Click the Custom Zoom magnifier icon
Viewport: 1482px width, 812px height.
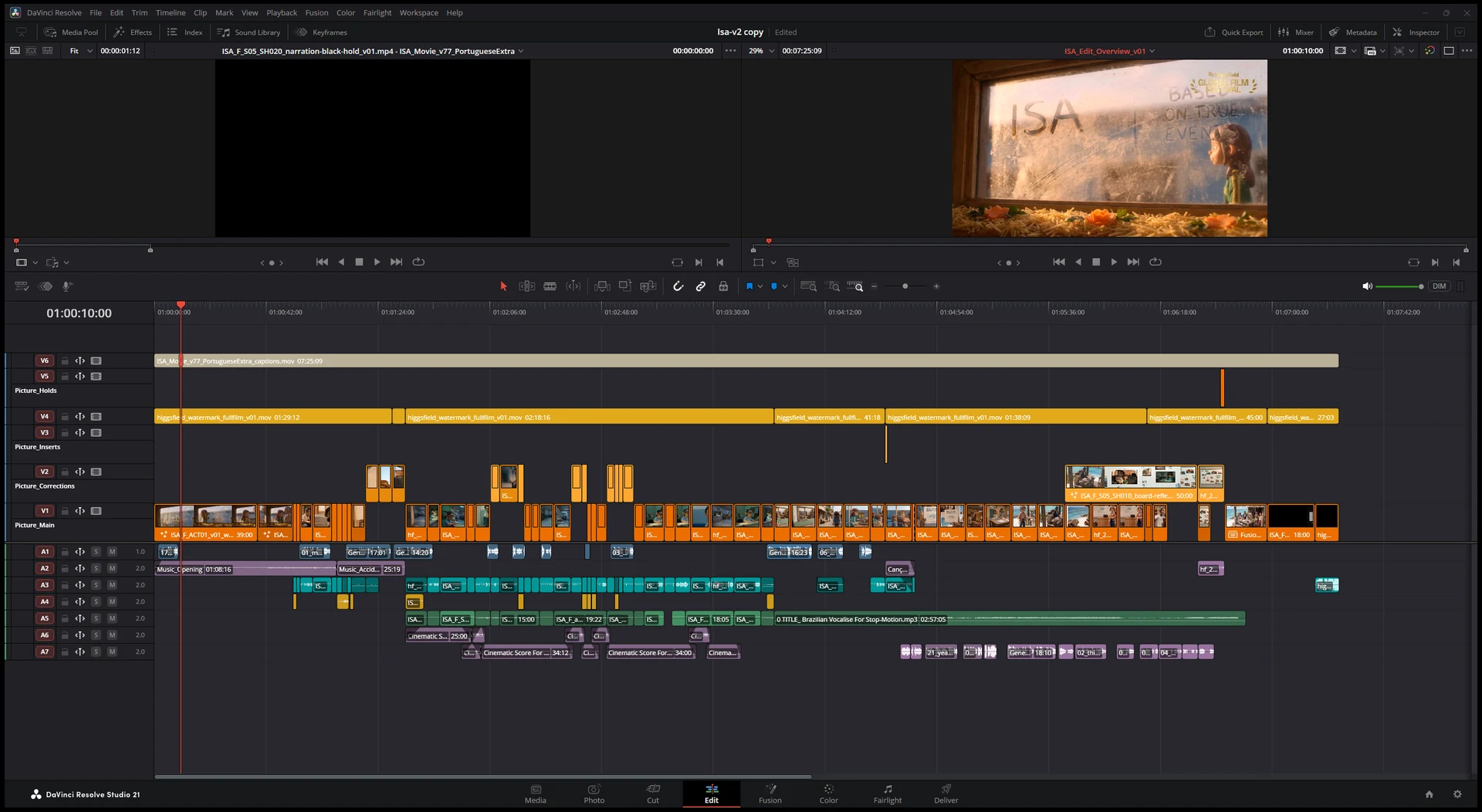(x=855, y=286)
